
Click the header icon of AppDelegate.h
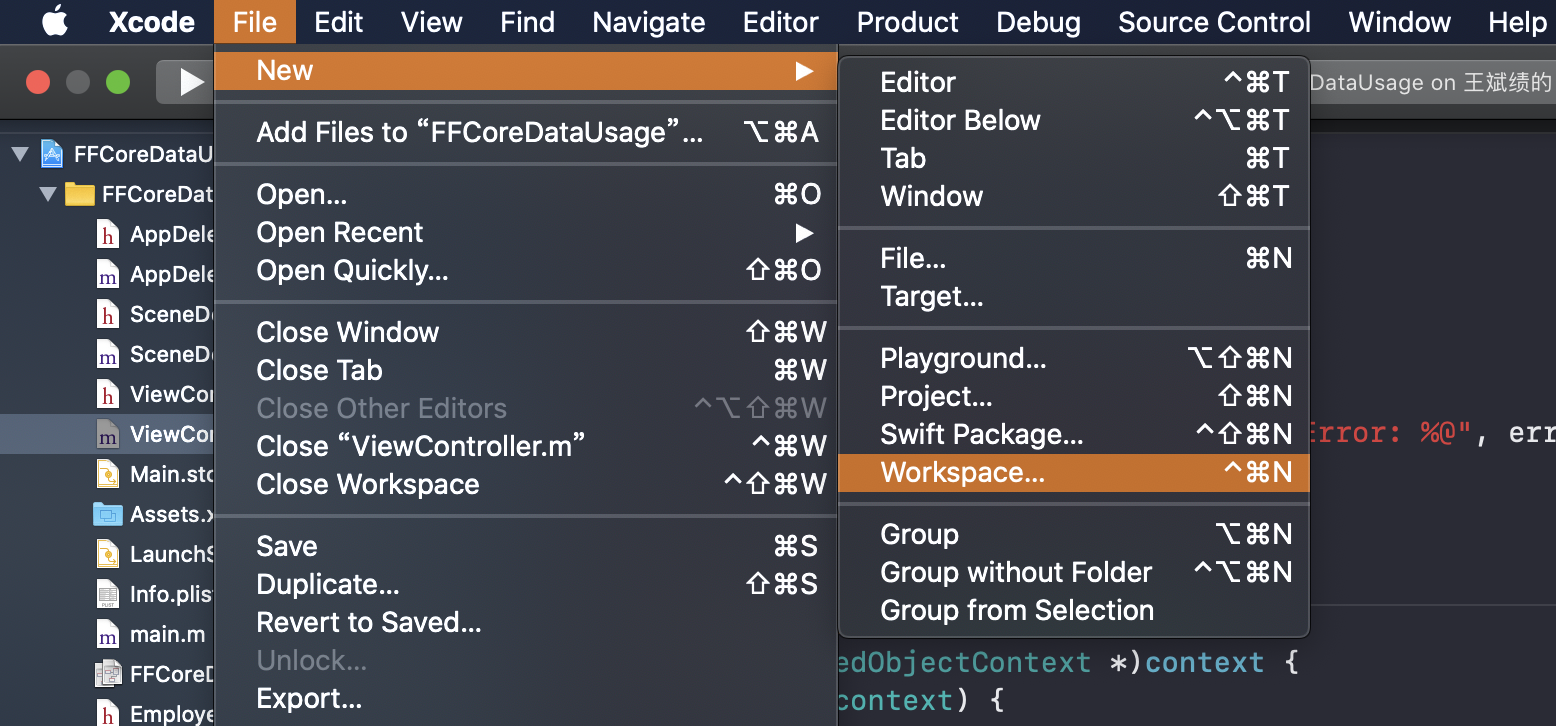107,234
